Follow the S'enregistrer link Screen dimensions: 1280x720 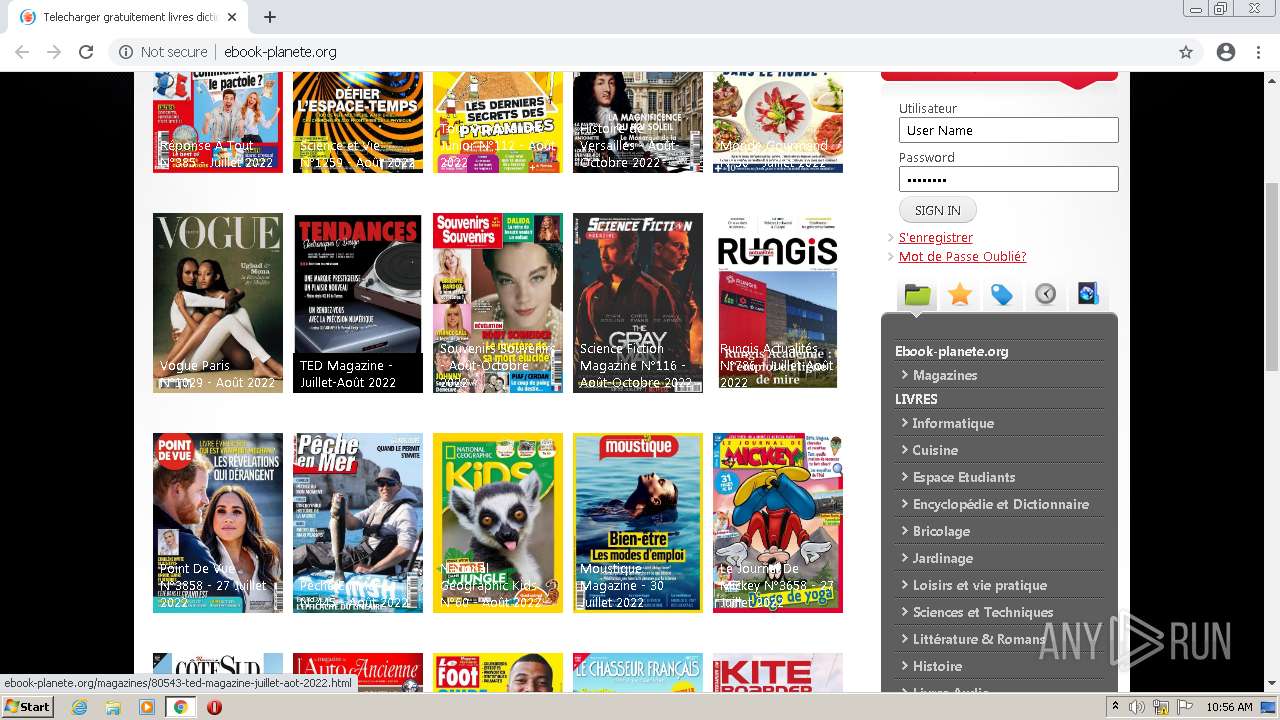935,237
